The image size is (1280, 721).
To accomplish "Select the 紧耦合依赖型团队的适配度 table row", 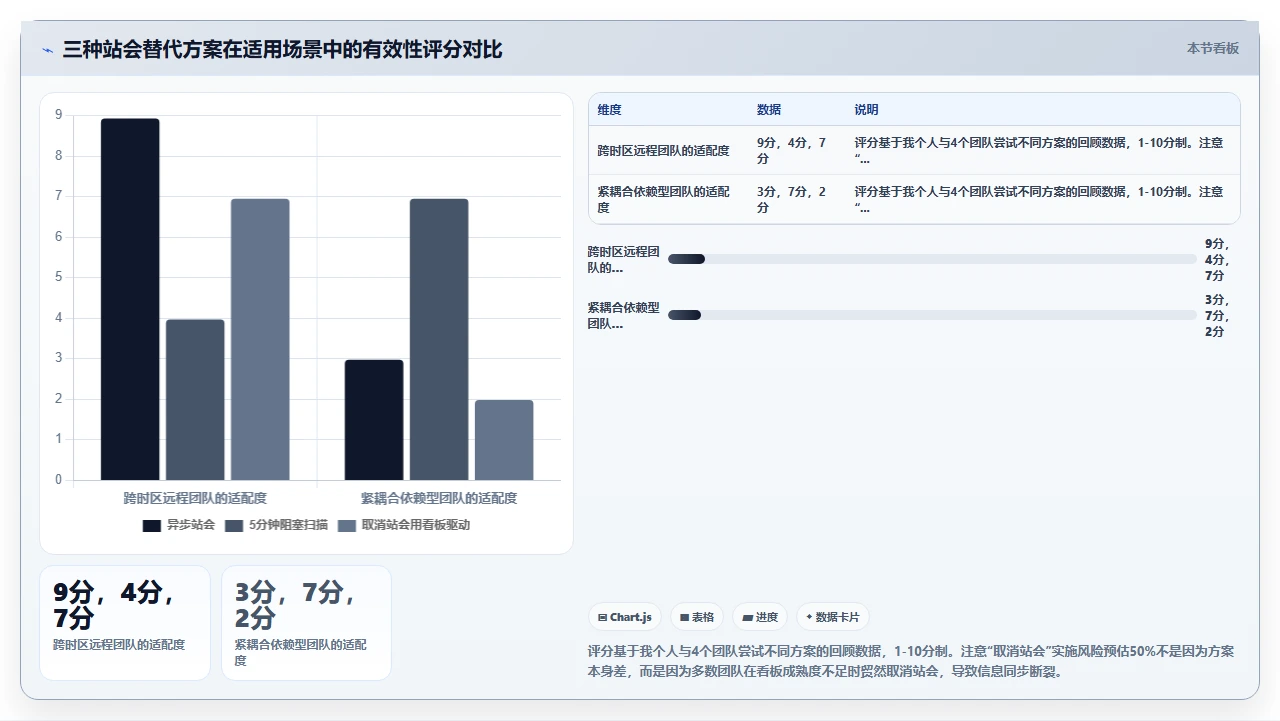I will pos(914,199).
